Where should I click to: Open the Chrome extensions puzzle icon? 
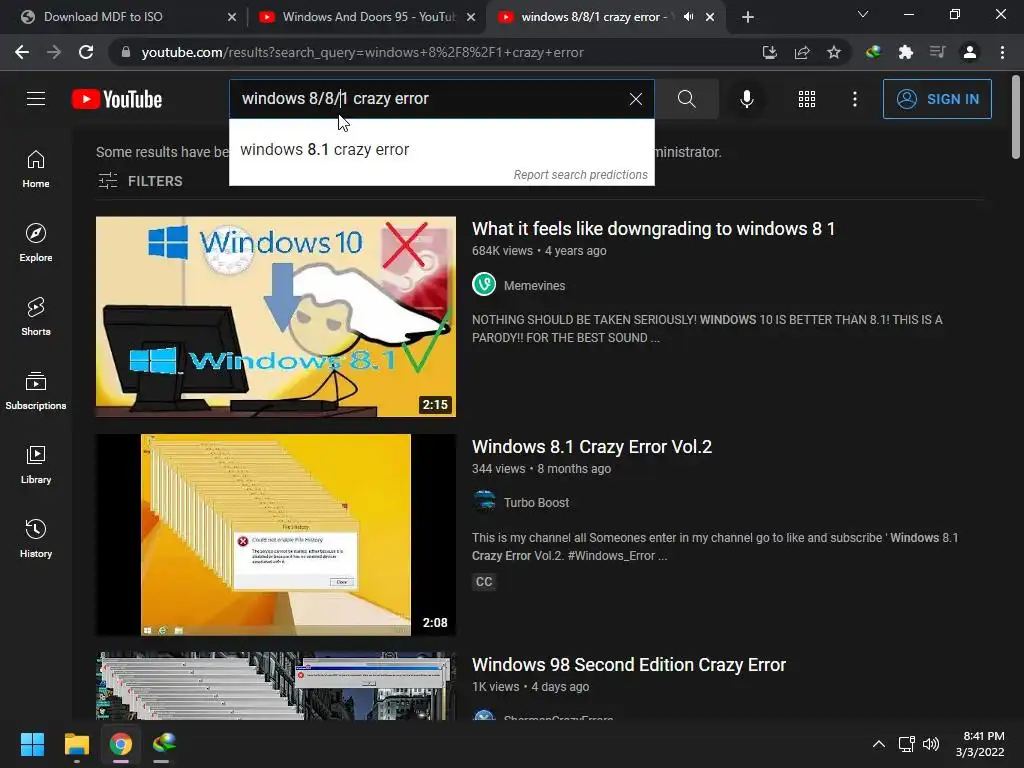click(905, 52)
